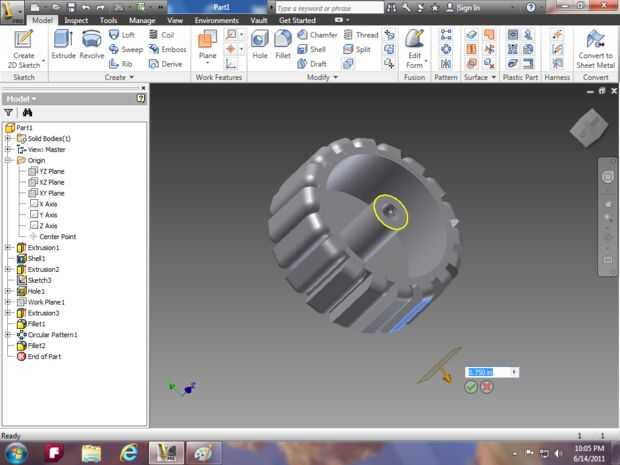
Task: Switch to the View ribbon tab
Action: pyautogui.click(x=175, y=20)
